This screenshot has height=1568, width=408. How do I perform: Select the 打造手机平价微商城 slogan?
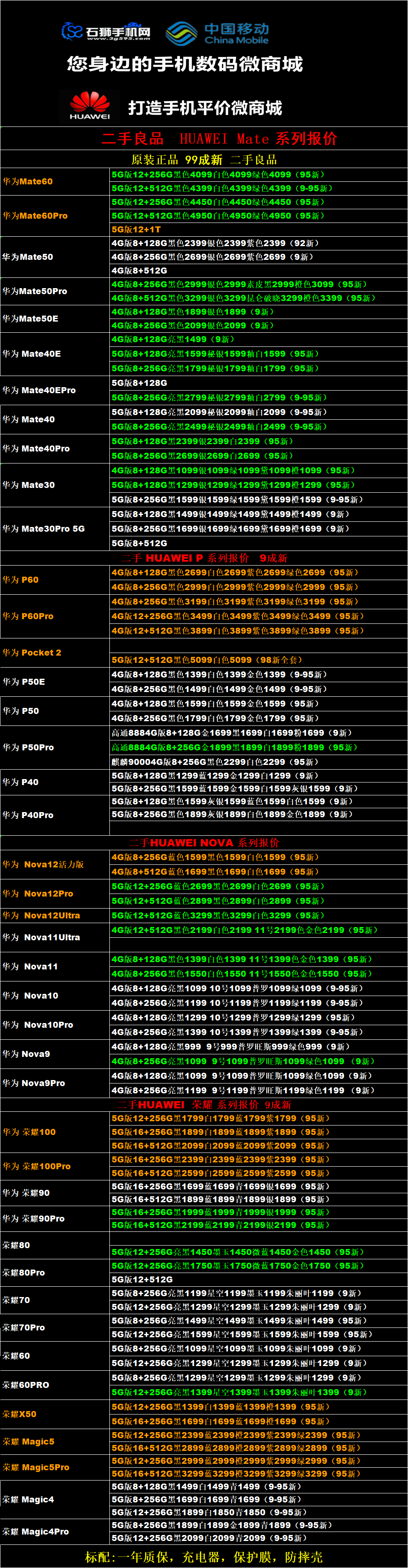205,108
